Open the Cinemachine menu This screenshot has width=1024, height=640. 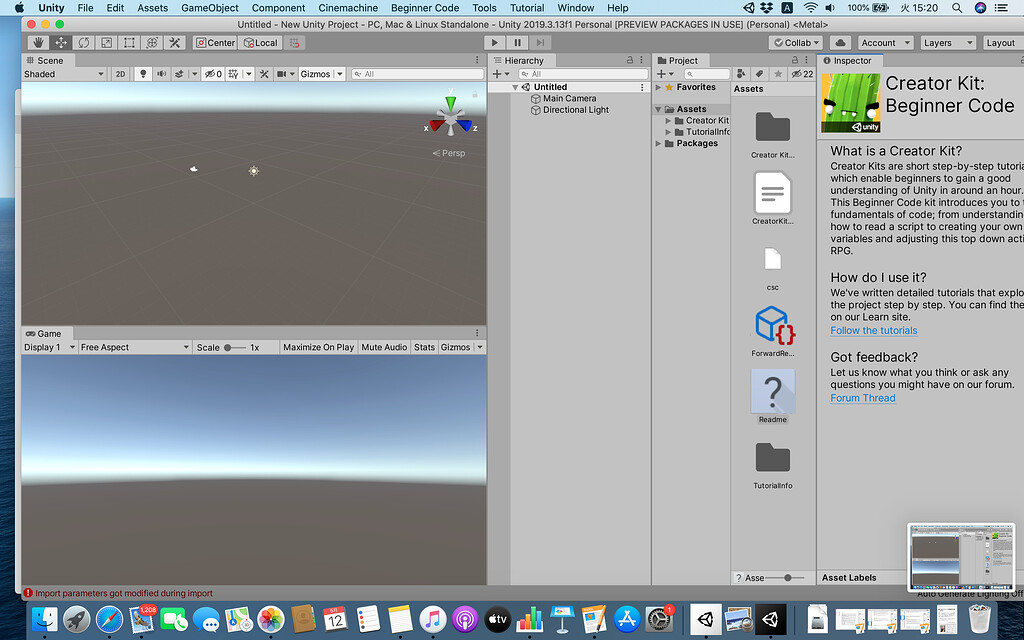347,7
